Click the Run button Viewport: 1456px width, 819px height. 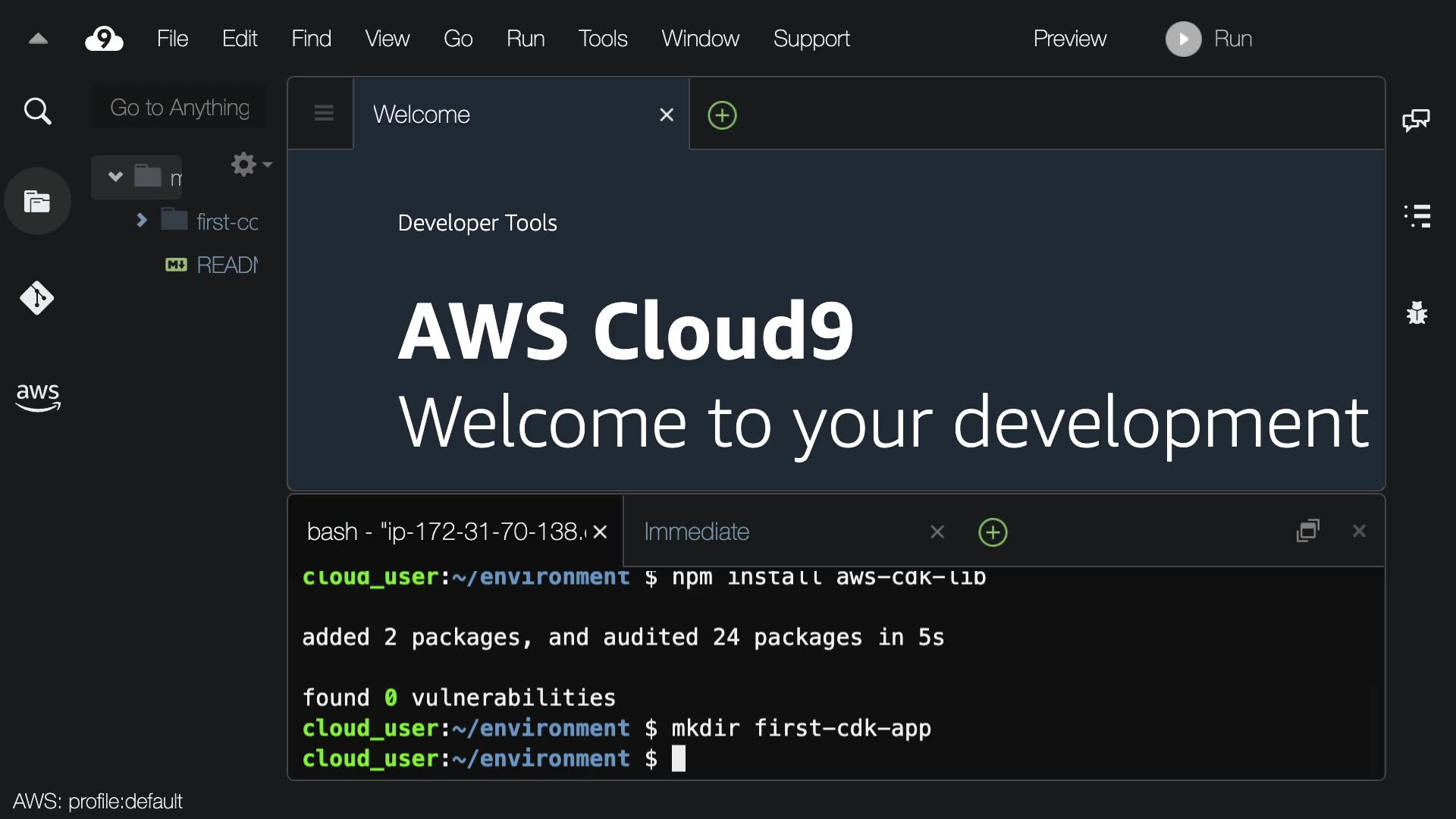(1210, 39)
